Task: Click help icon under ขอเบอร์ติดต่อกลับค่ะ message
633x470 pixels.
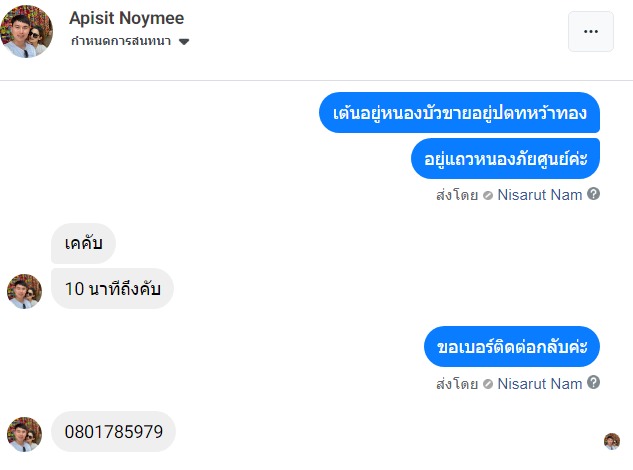Action: (x=594, y=383)
